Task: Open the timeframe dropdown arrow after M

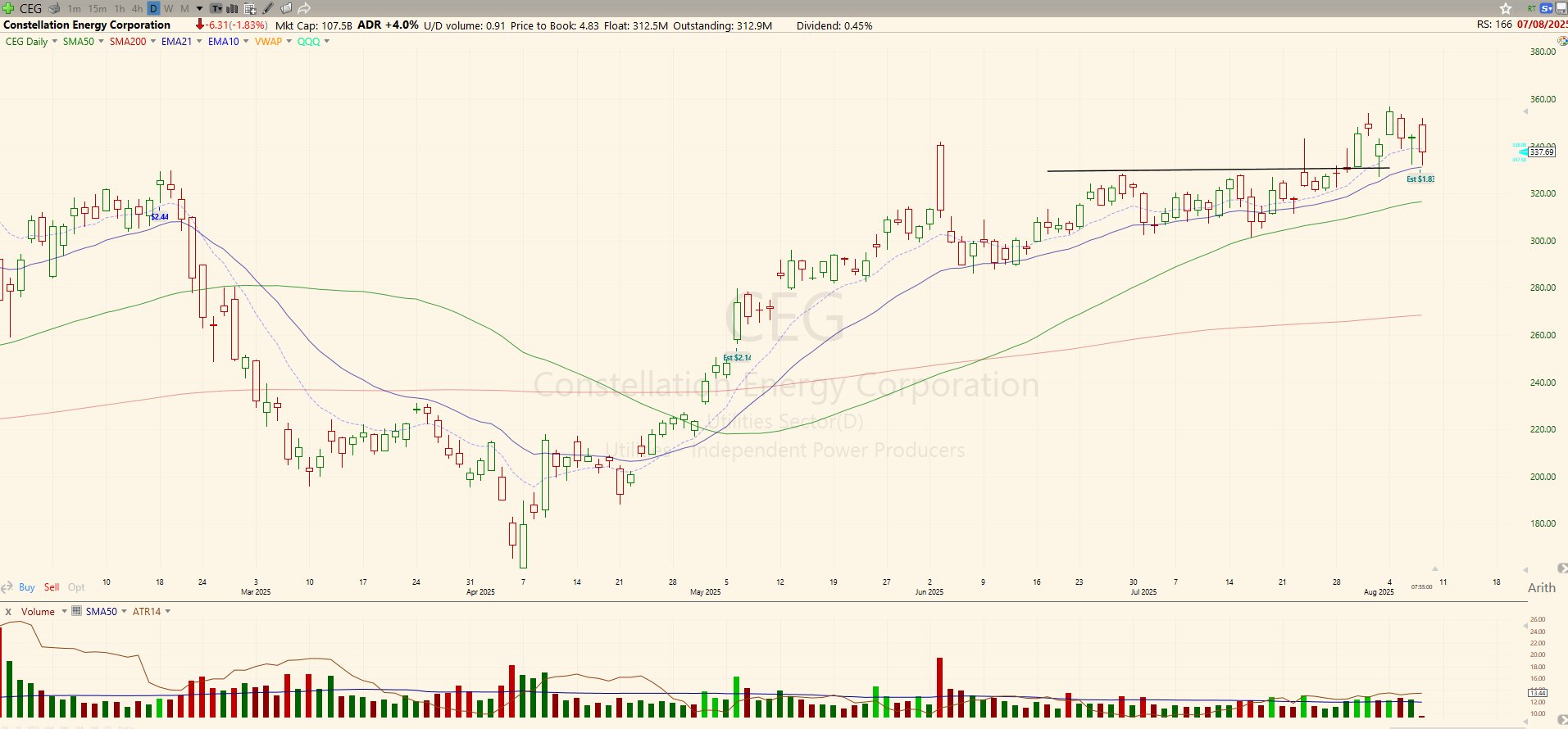Action: tap(199, 9)
